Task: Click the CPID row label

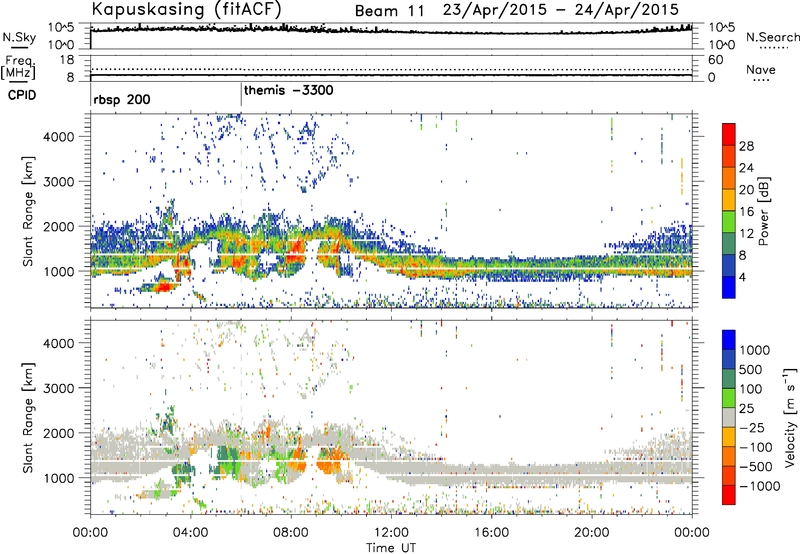Action: pos(22,95)
